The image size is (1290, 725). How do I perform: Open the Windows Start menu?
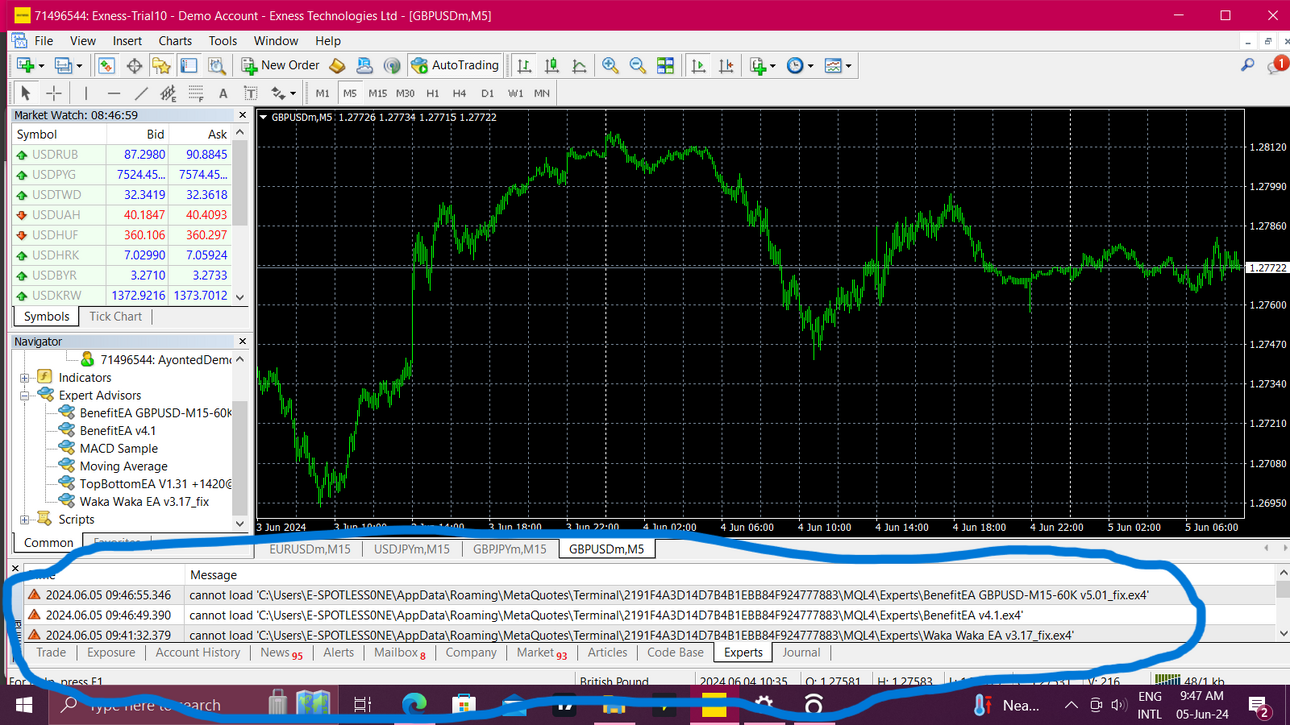point(24,704)
